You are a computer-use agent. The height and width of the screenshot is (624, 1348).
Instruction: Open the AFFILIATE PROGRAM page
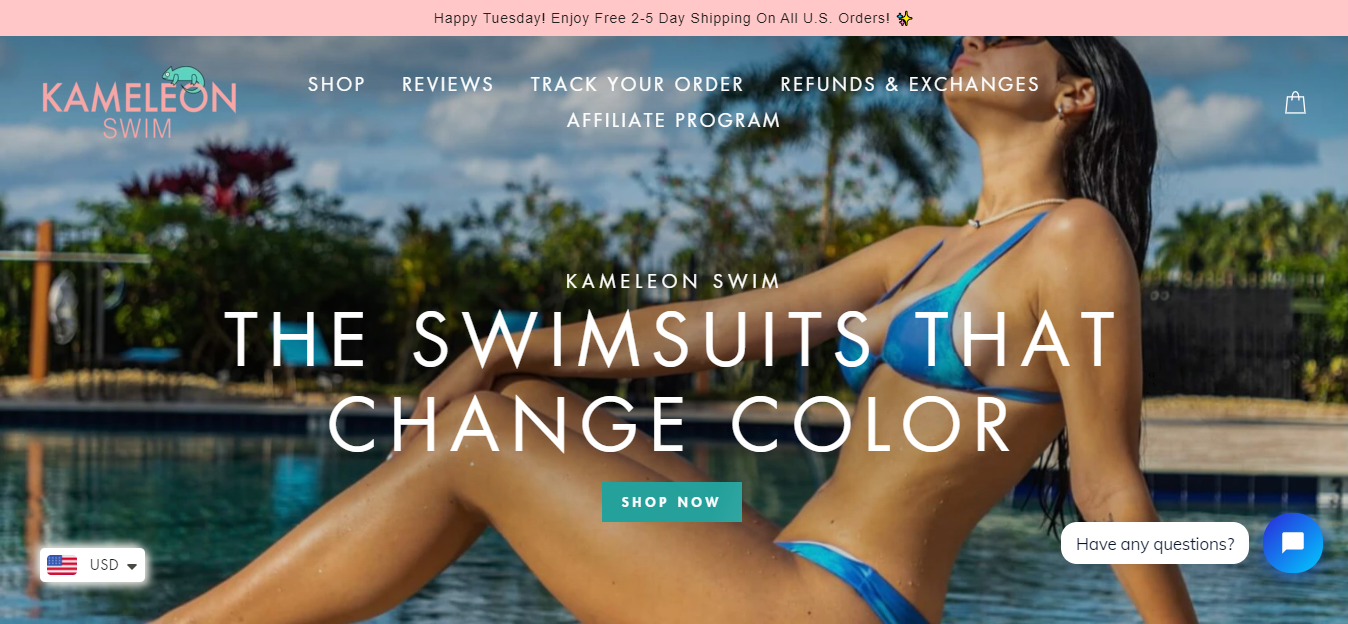click(x=674, y=120)
